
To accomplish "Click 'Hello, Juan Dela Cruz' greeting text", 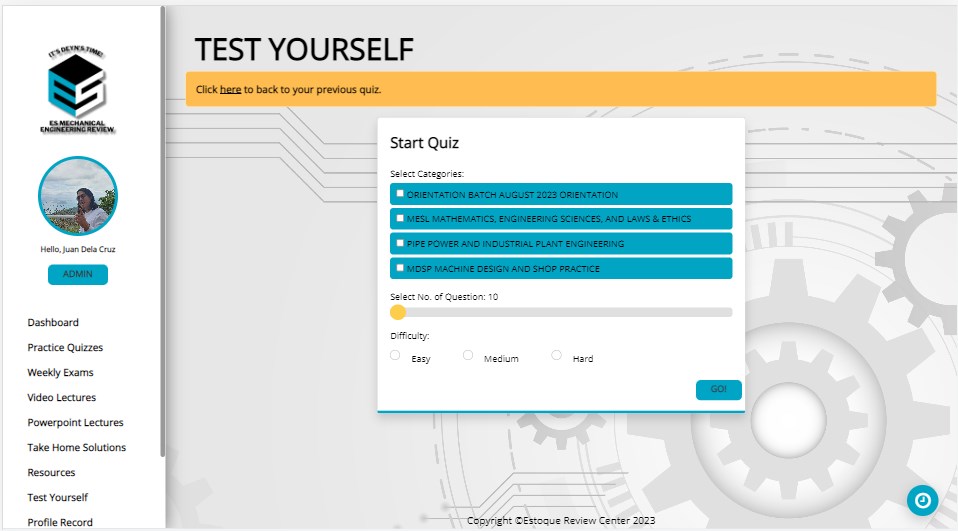I will pos(78,249).
